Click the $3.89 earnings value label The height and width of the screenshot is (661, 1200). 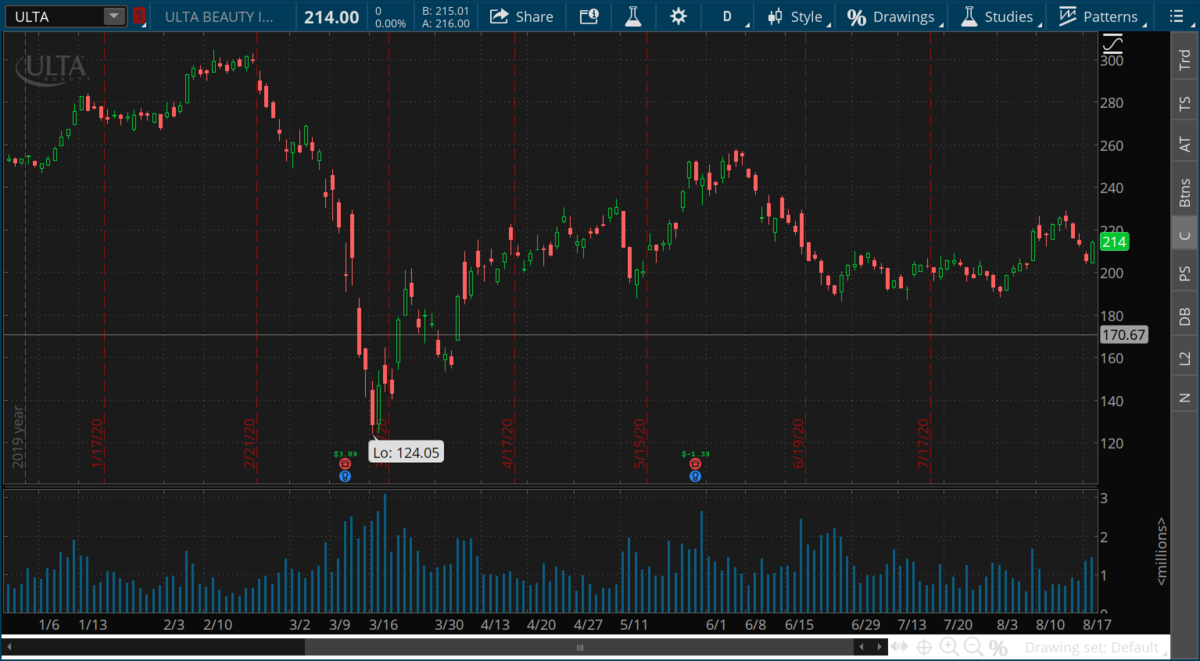345,454
